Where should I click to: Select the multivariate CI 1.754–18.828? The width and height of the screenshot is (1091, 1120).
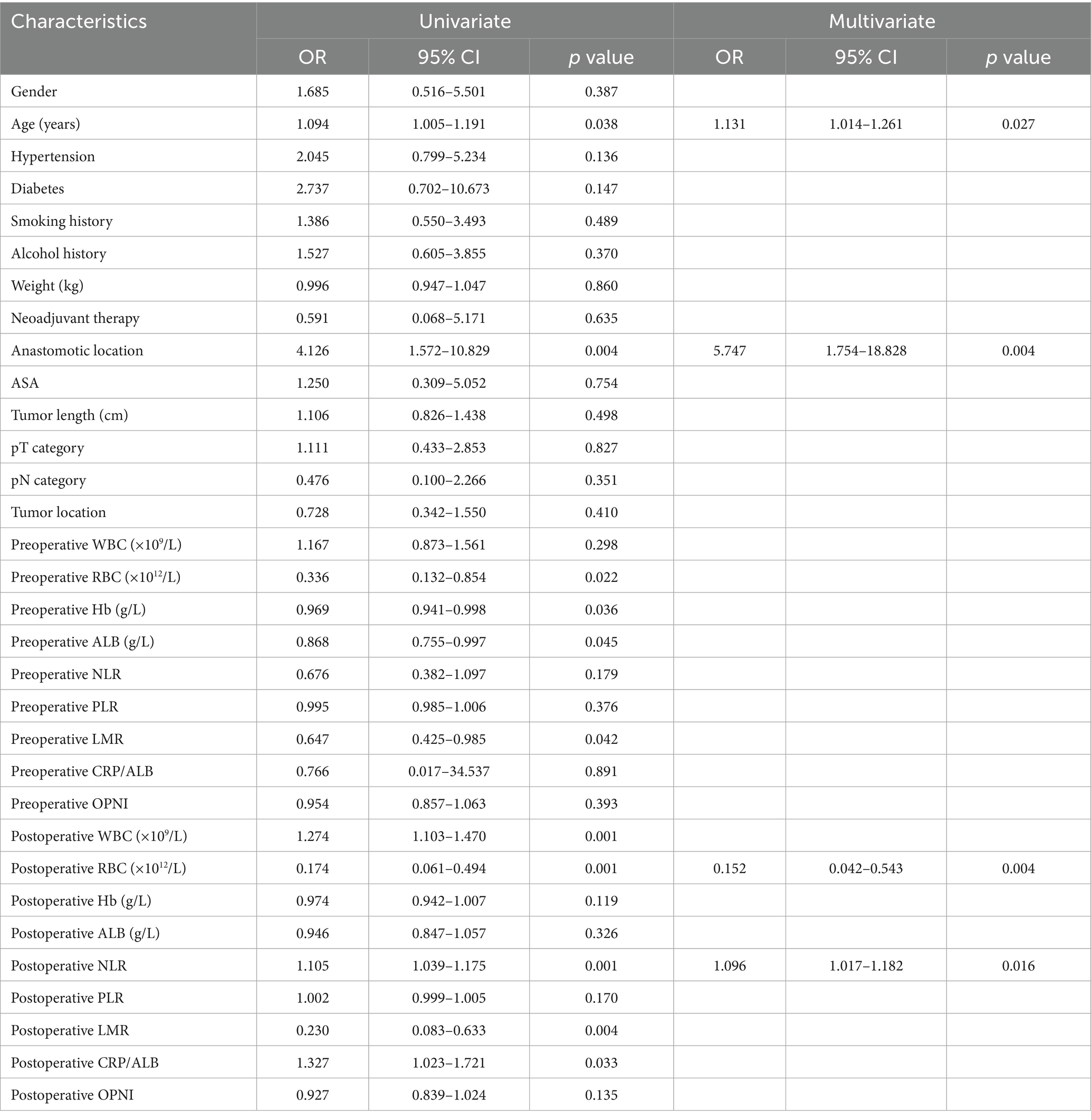(x=866, y=351)
